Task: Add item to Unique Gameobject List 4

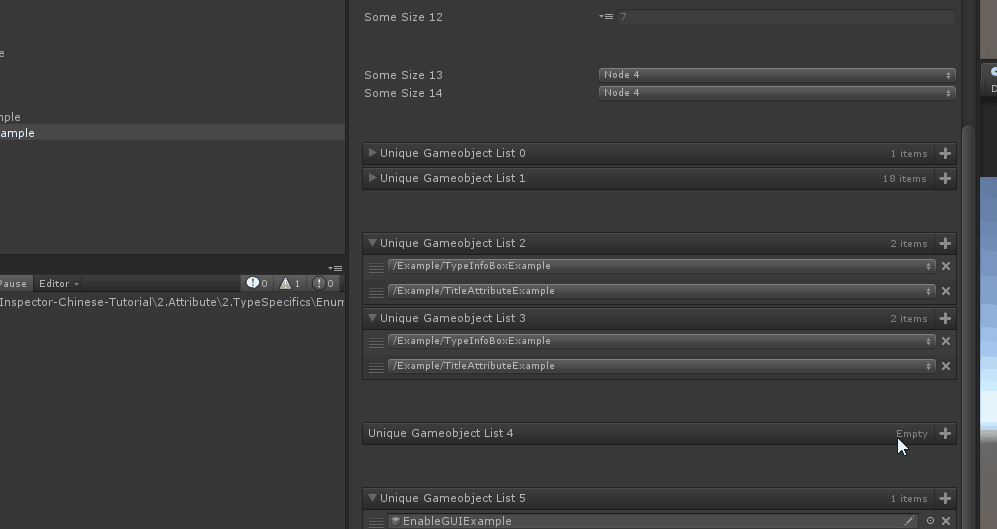Action: tap(945, 433)
